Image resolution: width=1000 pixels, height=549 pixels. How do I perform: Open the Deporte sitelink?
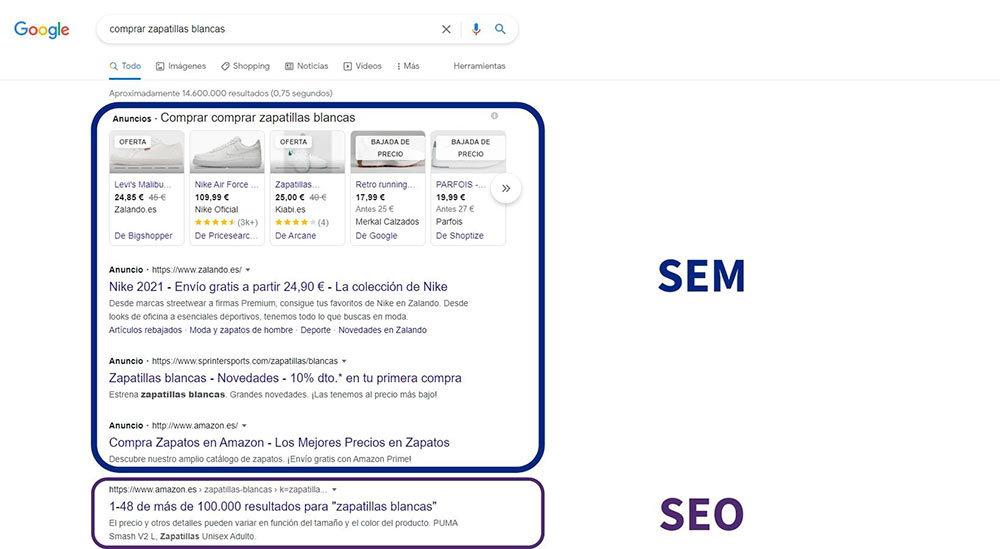(316, 330)
